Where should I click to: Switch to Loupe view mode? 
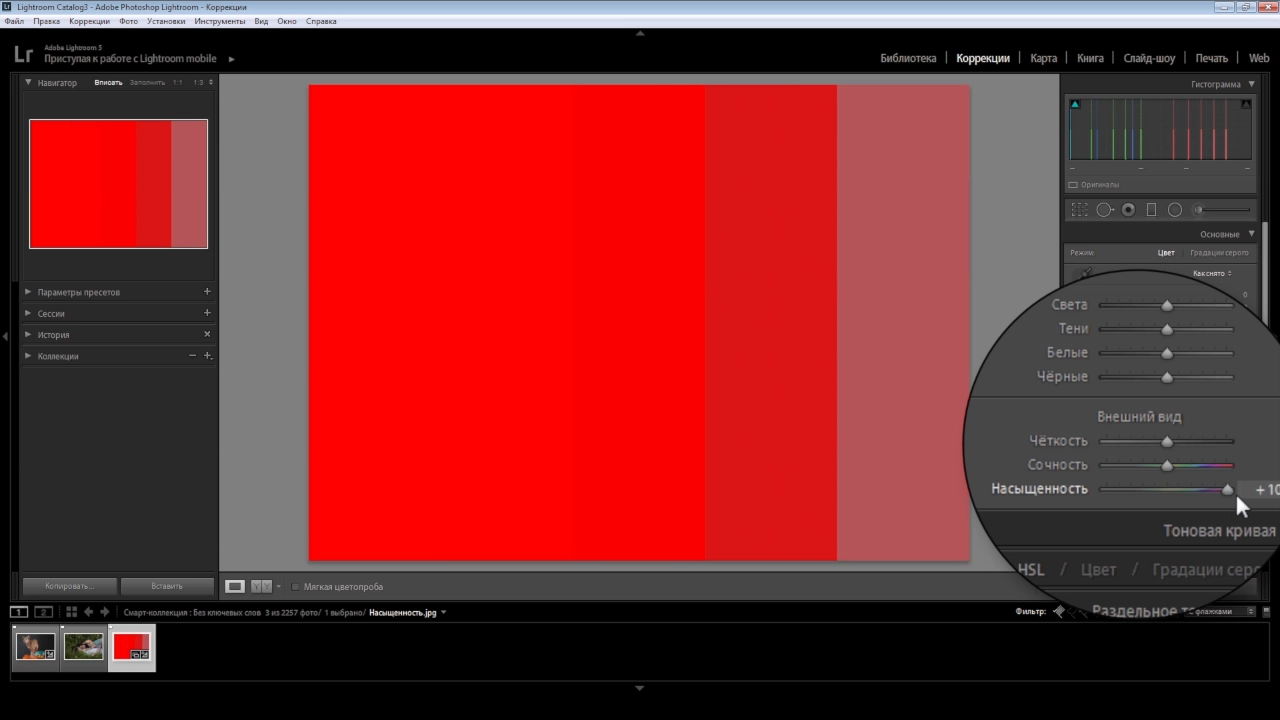coord(235,587)
